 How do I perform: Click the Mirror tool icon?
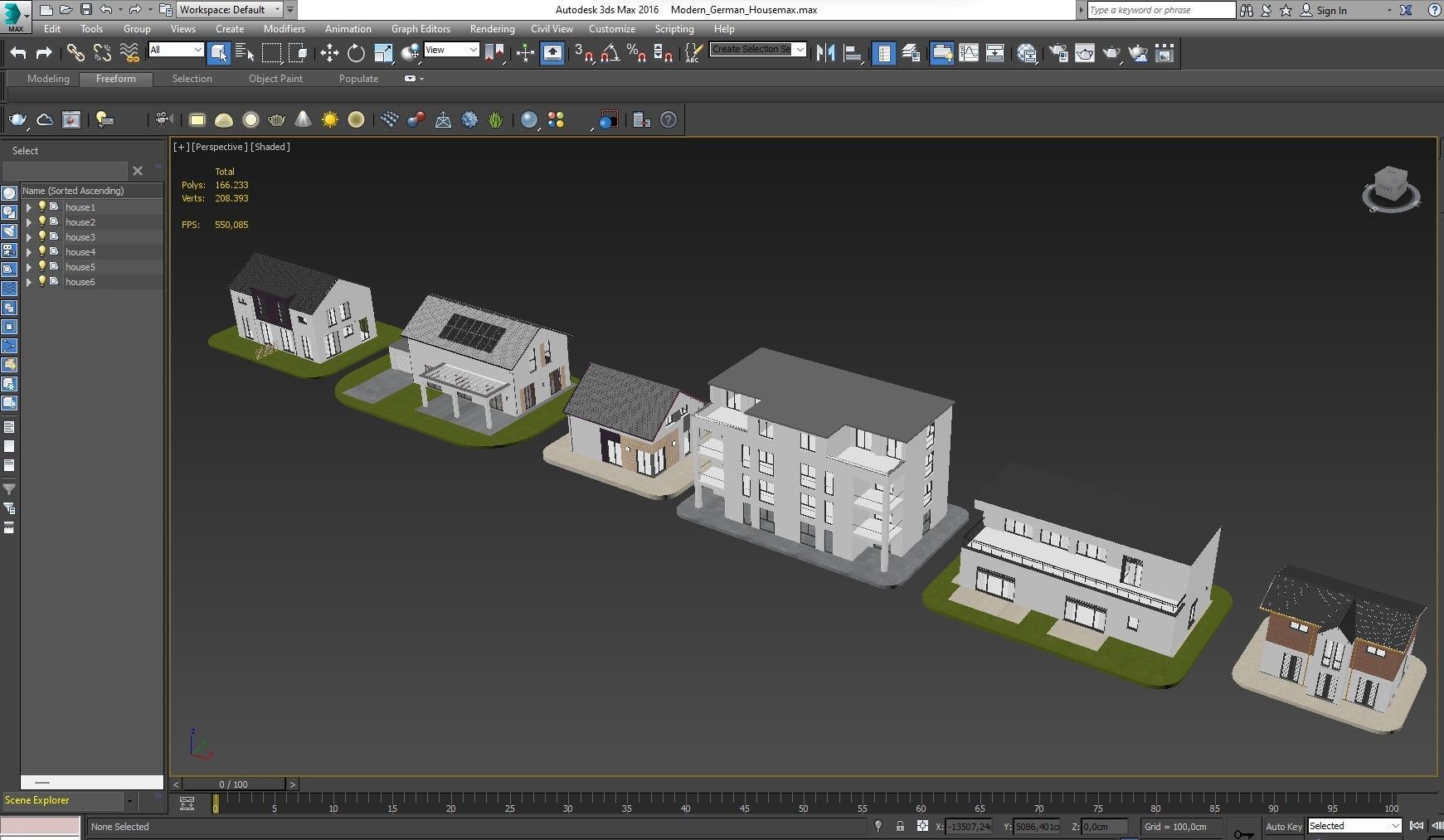(825, 53)
